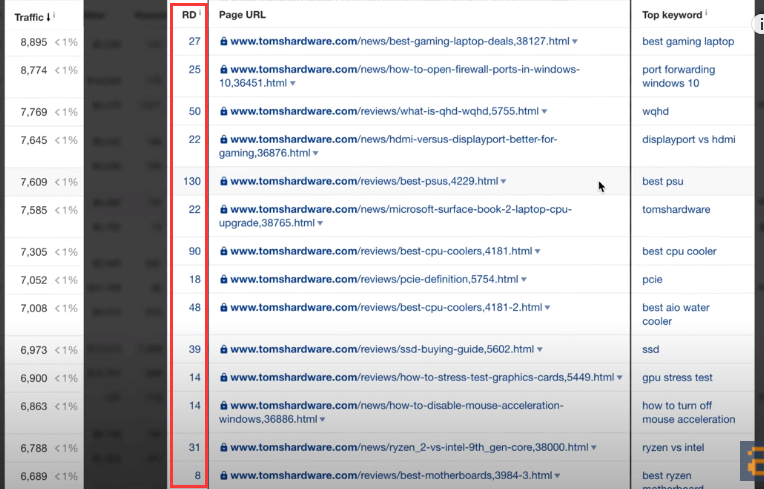Open the microsoft-surface-book-2 news URL
The width and height of the screenshot is (764, 489).
coord(395,216)
